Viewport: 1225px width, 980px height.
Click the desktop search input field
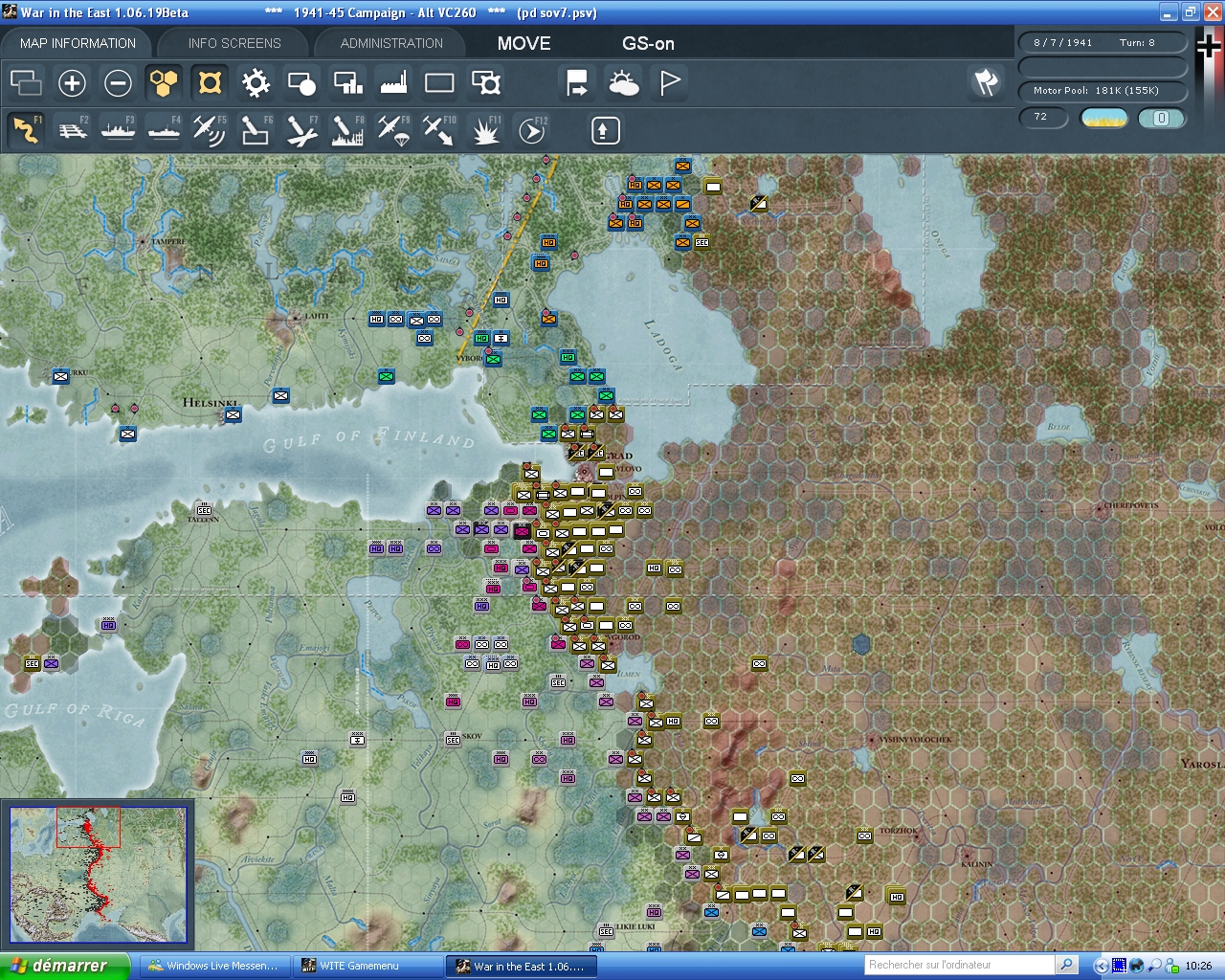tap(959, 965)
